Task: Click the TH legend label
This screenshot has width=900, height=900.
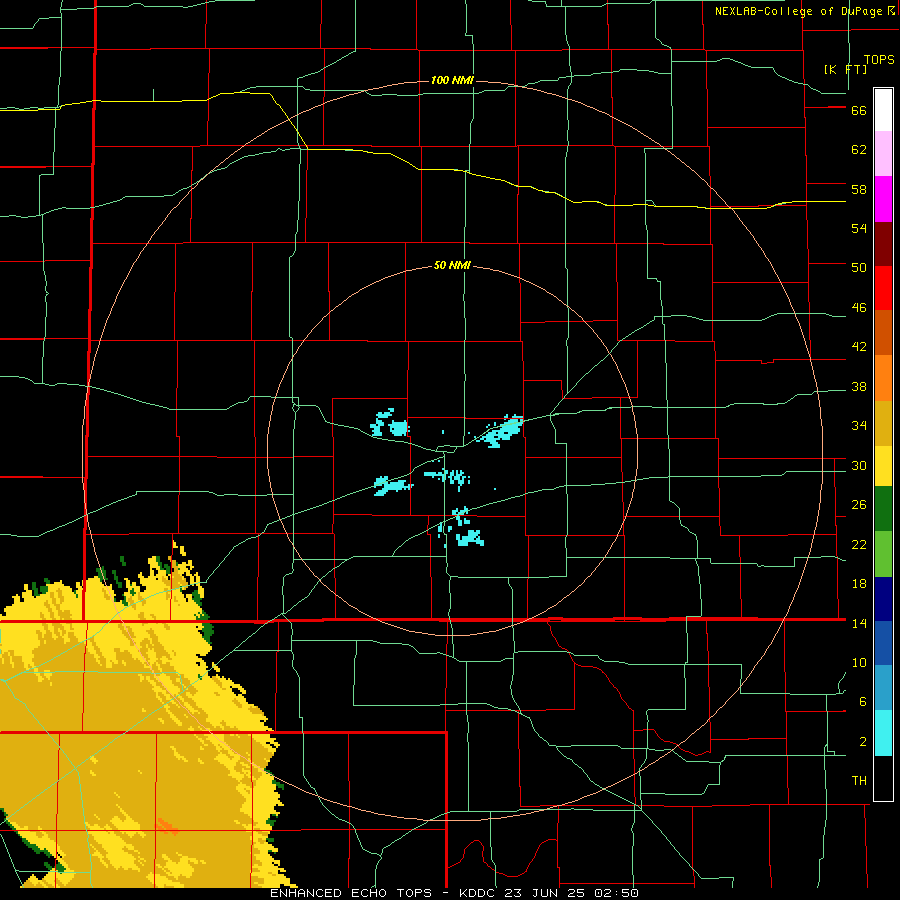Action: [859, 781]
